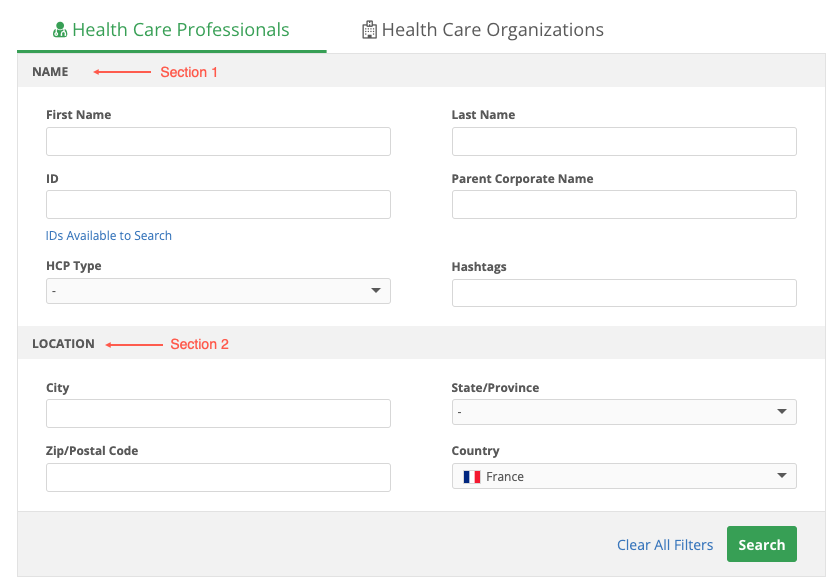
Task: Click the LOCATION section header
Action: pos(63,344)
